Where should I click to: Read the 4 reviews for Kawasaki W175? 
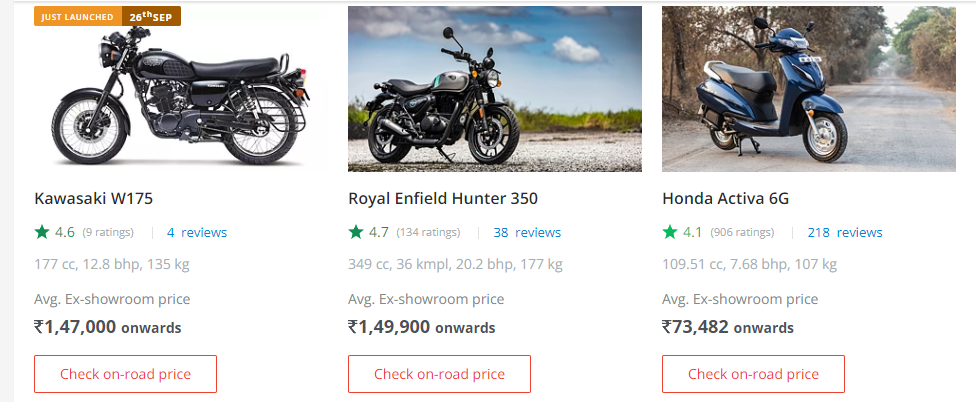pyautogui.click(x=197, y=232)
